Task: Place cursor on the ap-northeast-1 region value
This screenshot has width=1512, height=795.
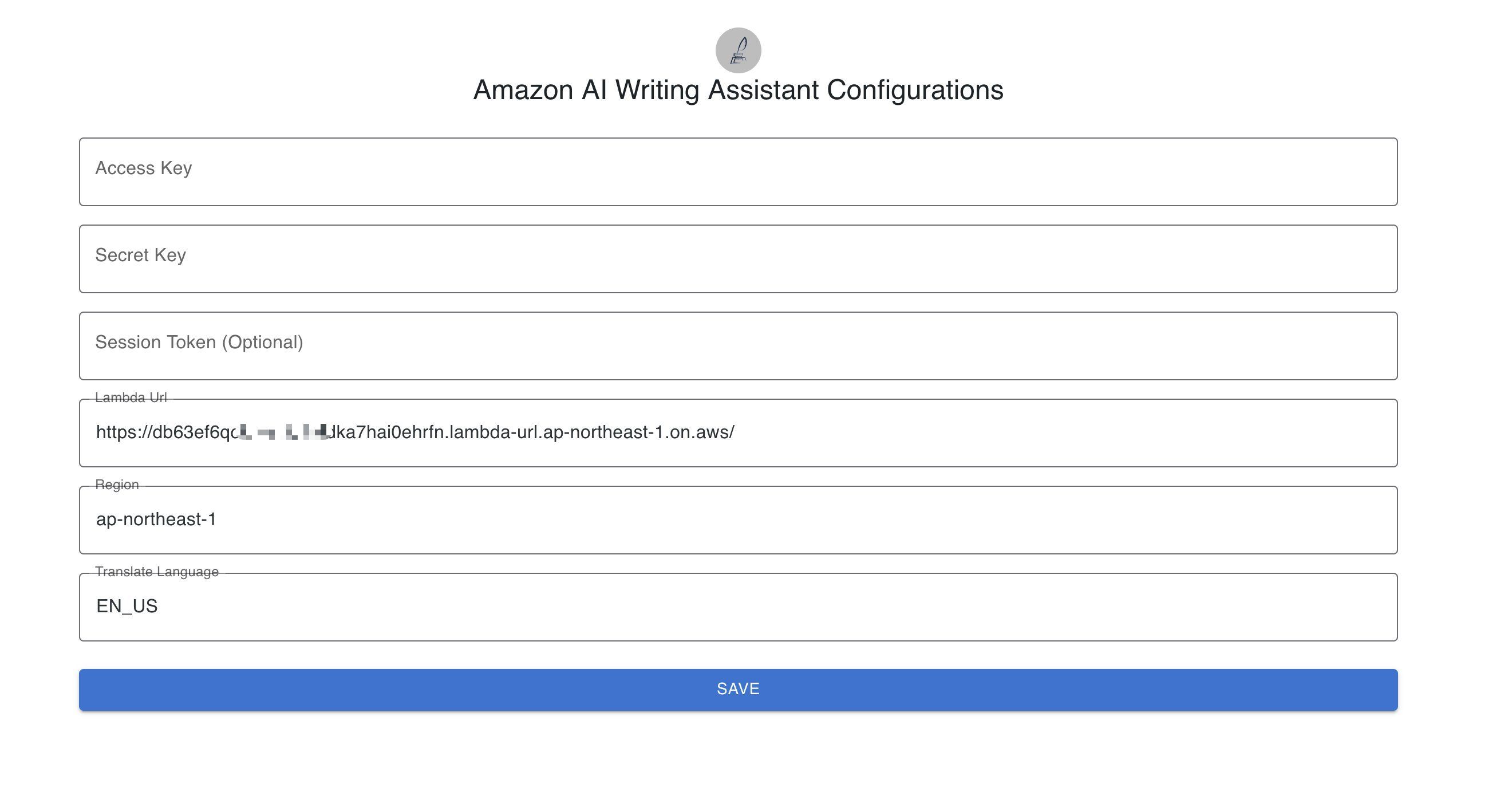Action: click(x=156, y=519)
